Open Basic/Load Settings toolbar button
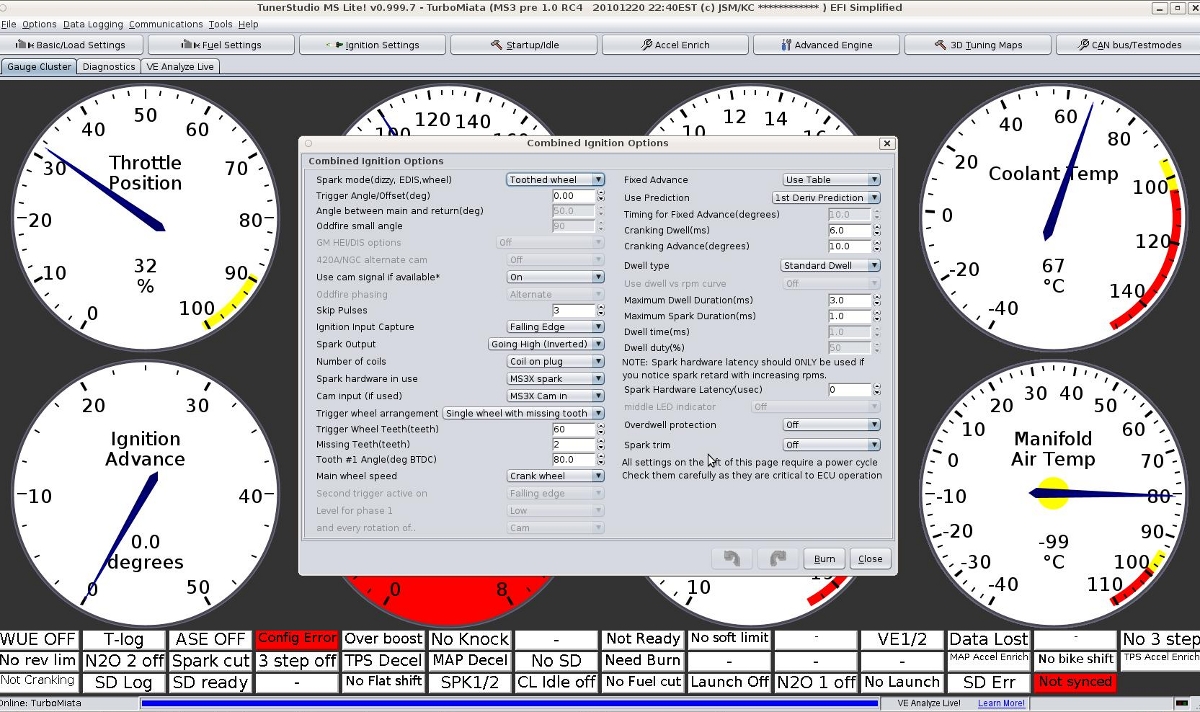 [73, 45]
